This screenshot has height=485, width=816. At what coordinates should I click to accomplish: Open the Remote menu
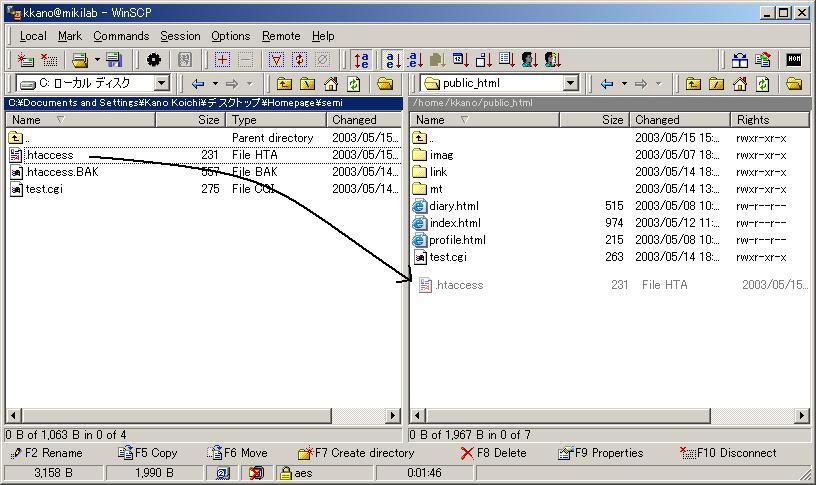pyautogui.click(x=281, y=36)
